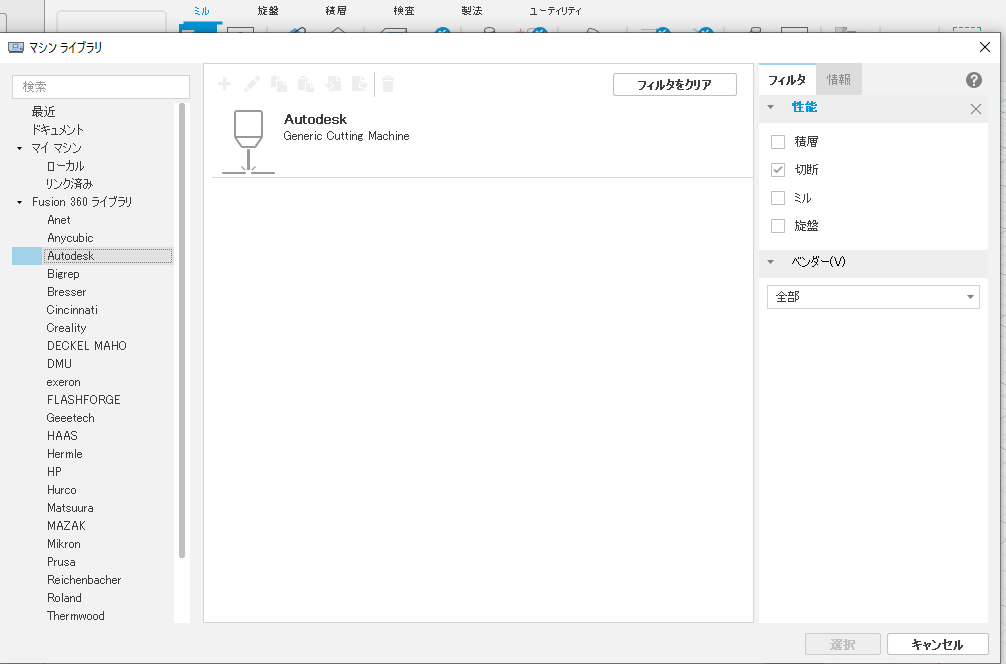
Task: Select the HP vendor
Action: click(54, 472)
